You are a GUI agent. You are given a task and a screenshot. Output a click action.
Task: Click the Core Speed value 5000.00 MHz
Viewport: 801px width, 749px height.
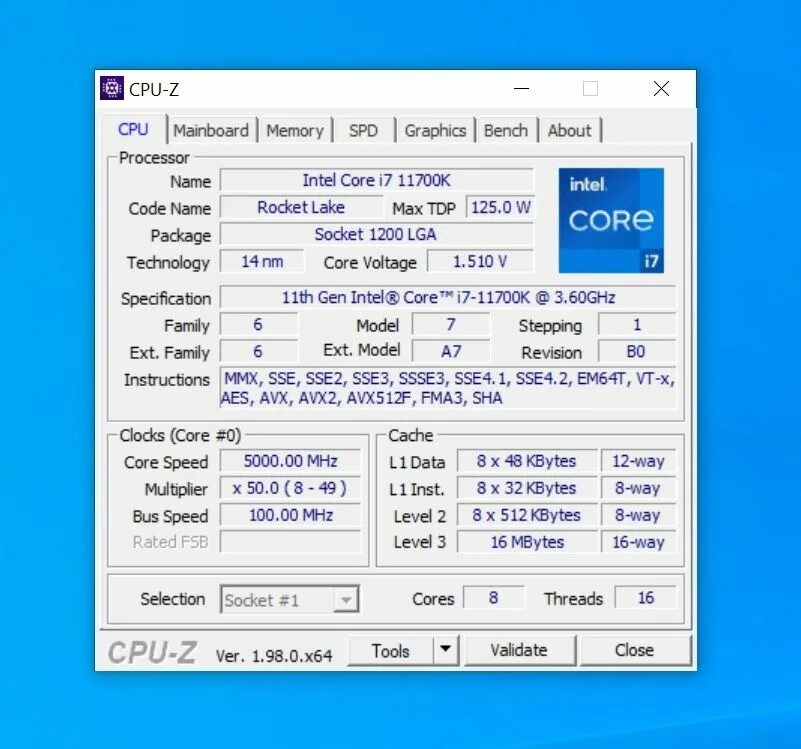coord(290,461)
